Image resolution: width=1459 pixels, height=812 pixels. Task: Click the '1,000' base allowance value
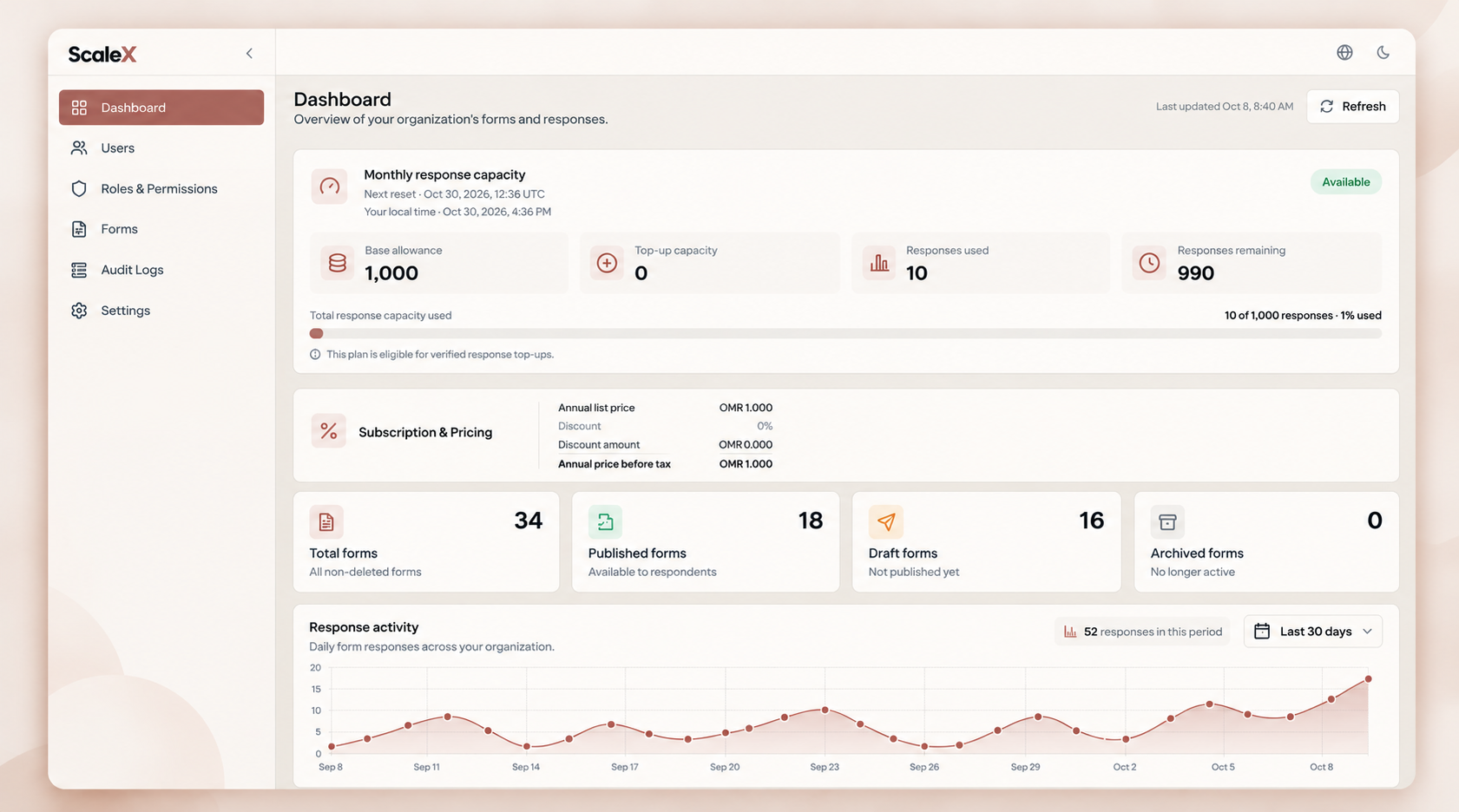point(391,273)
